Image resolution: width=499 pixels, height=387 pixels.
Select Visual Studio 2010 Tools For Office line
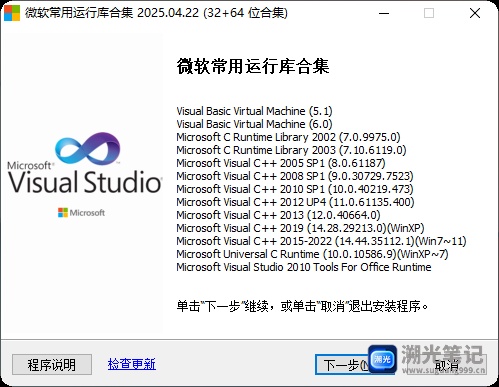click(x=304, y=267)
